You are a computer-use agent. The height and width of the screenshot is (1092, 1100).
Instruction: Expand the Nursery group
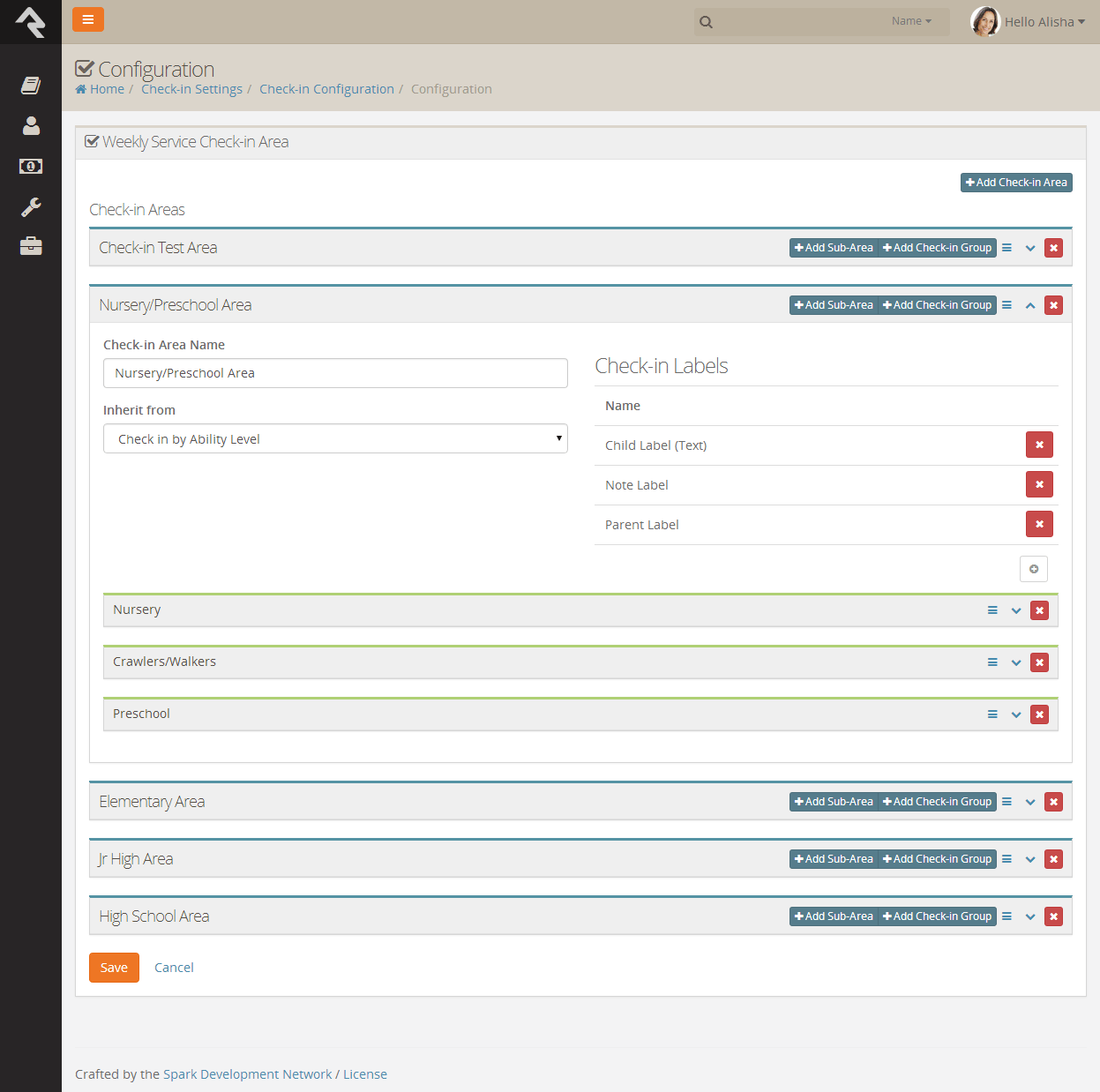tap(1016, 611)
